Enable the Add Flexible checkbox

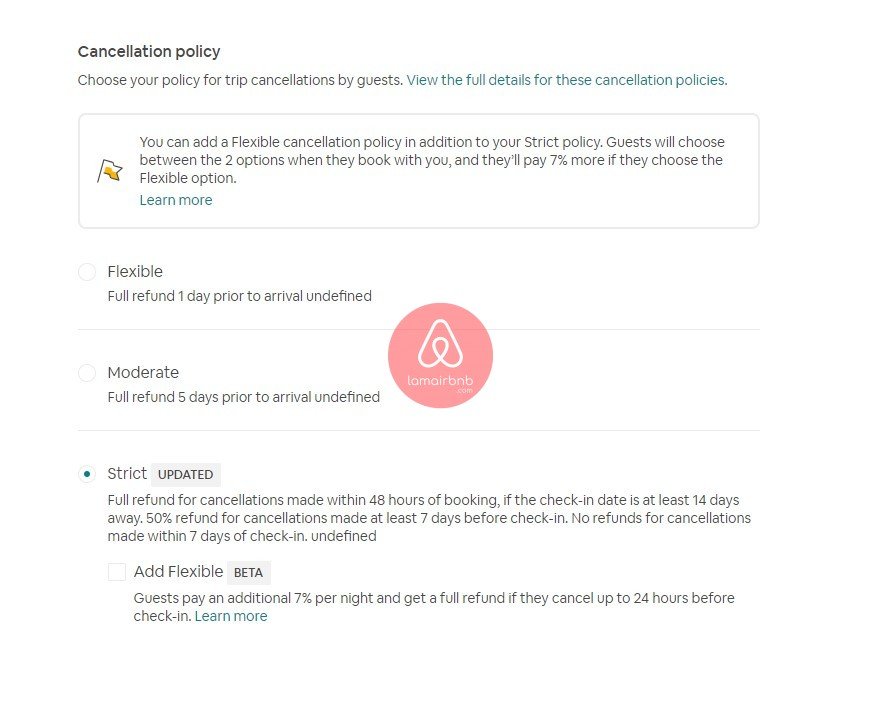[x=117, y=572]
